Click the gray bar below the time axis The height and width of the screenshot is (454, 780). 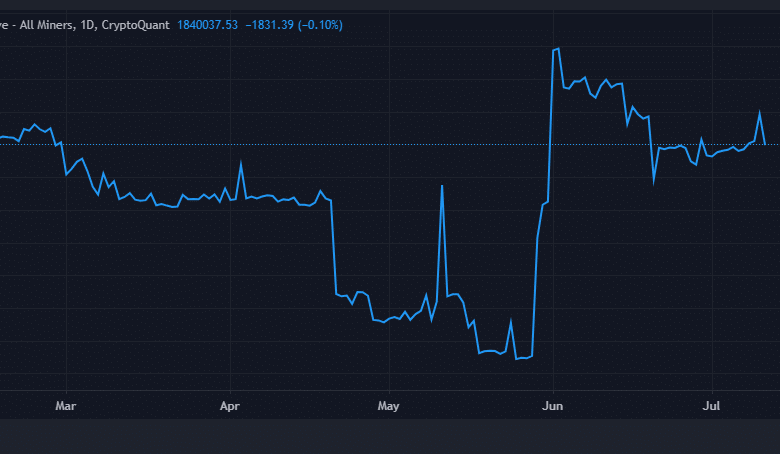[x=390, y=437]
